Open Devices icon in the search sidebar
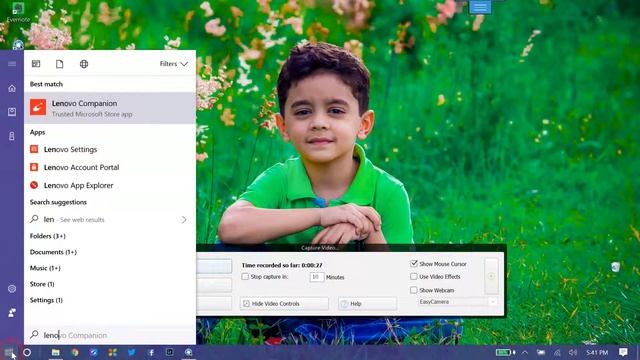 tap(12, 136)
